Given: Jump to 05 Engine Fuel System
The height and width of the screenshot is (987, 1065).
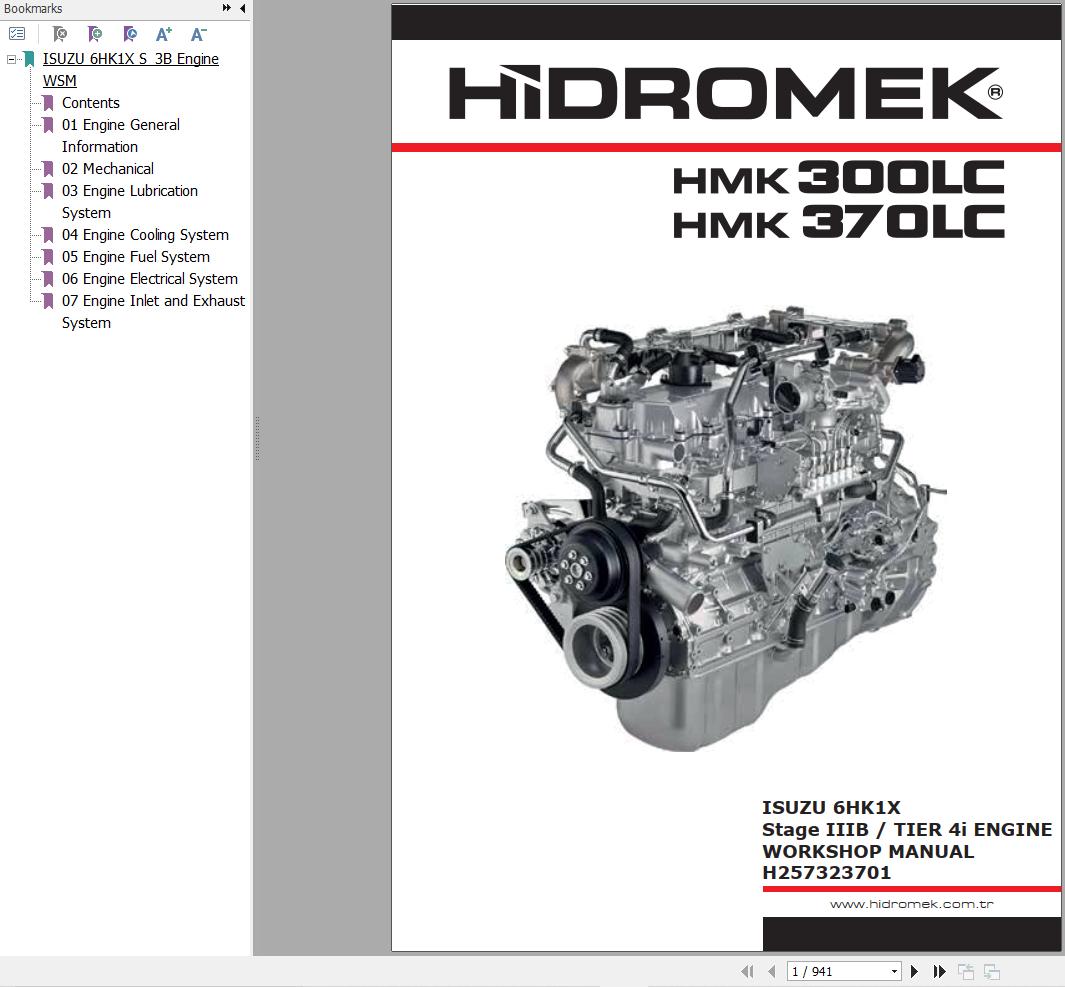Looking at the screenshot, I should point(135,257).
